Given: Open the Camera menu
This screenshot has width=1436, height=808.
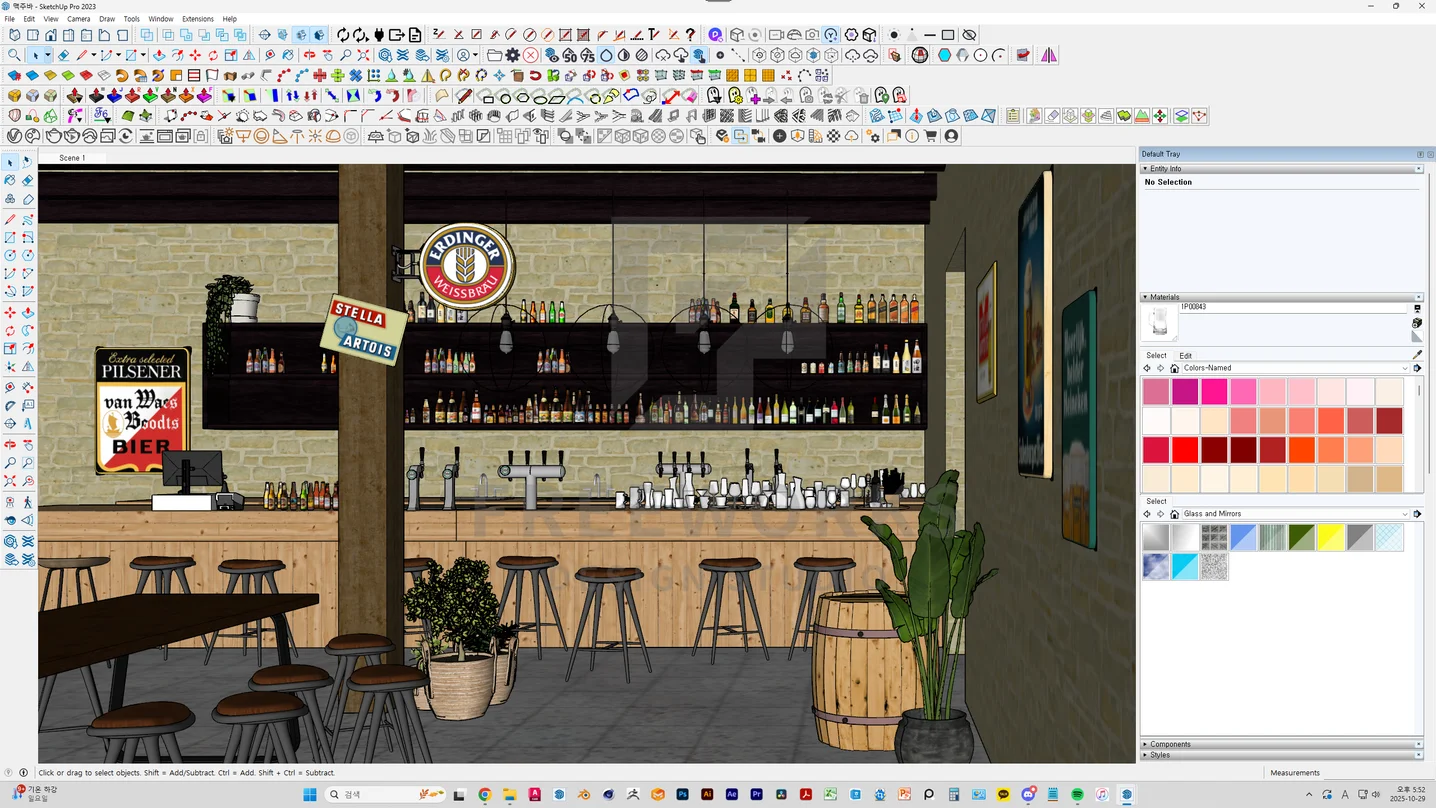Looking at the screenshot, I should (78, 19).
